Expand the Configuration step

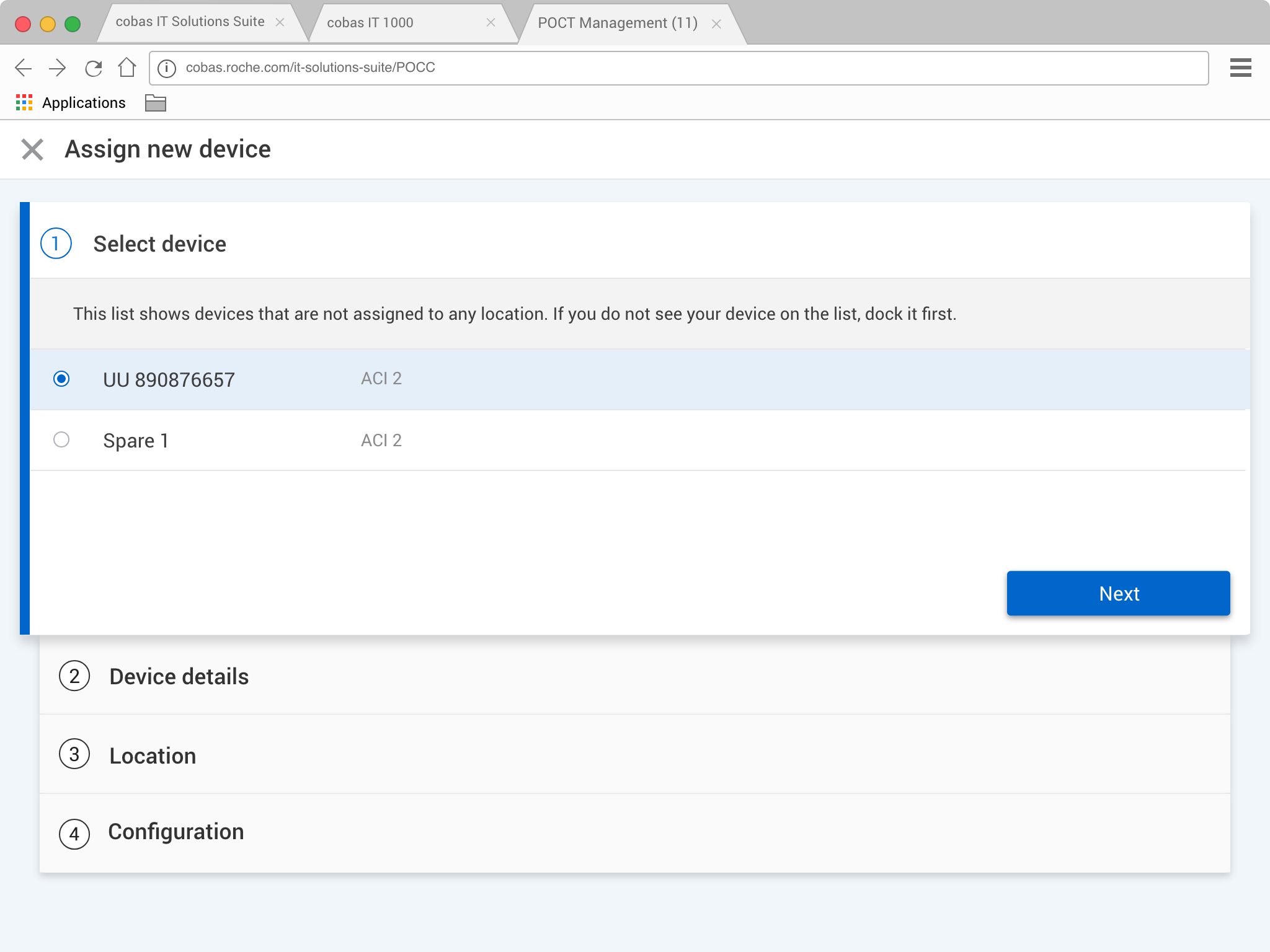[x=176, y=832]
